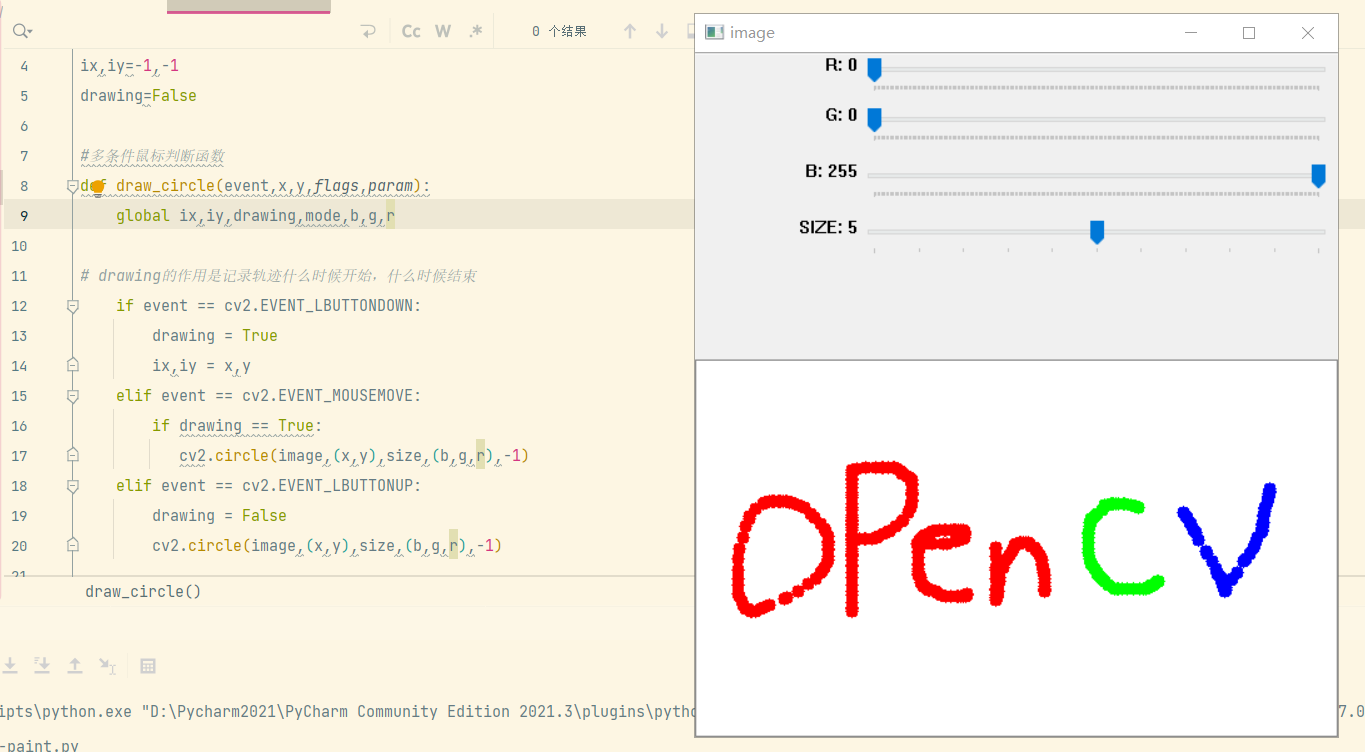Click the SIZE trackbar slider handle
Screen dimensions: 1365x752
(1097, 232)
